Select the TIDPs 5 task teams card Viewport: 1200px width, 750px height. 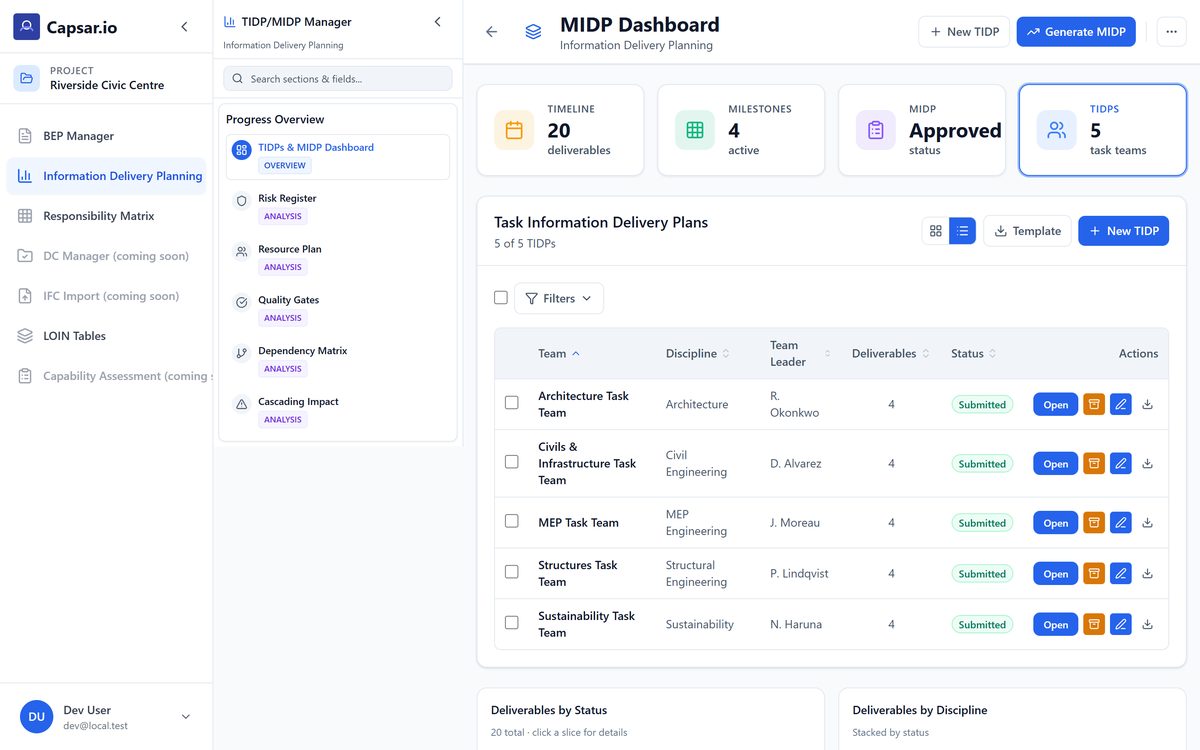point(1103,130)
